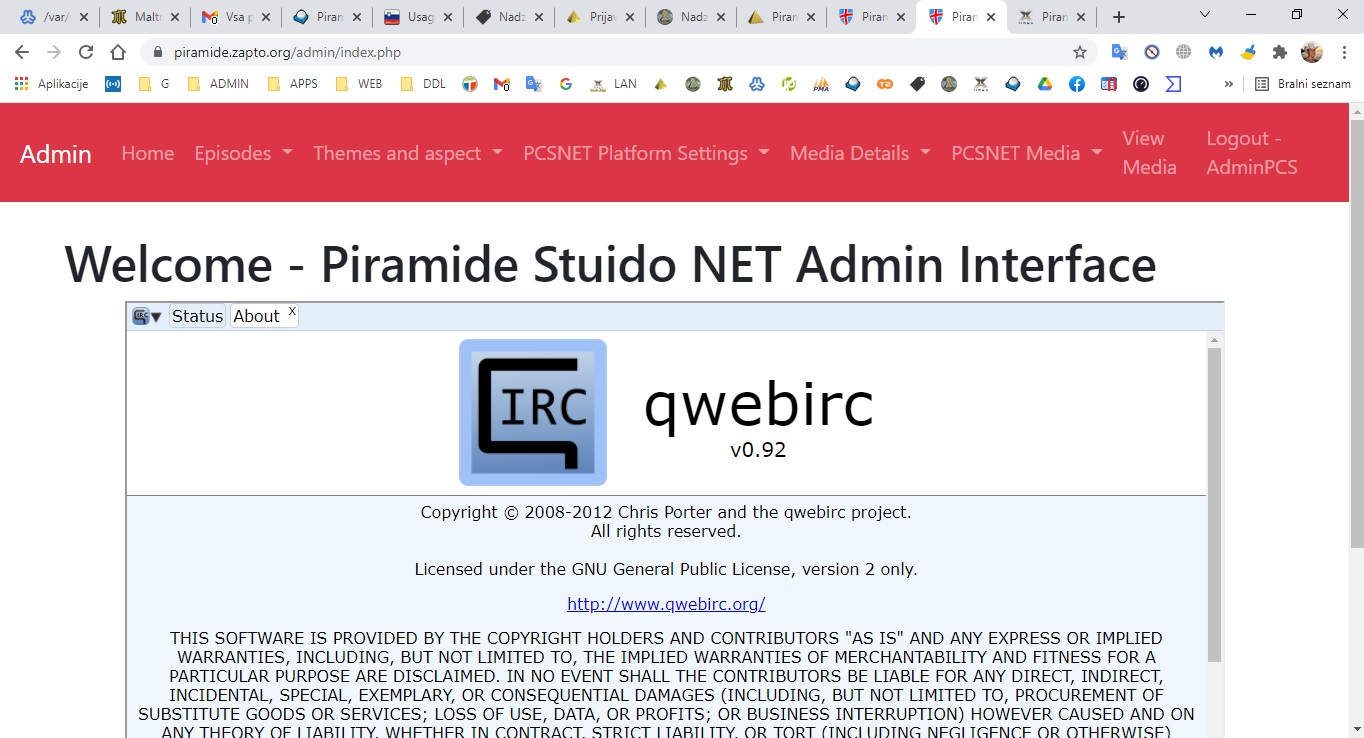Open the new tab plus button

pos(1119,17)
